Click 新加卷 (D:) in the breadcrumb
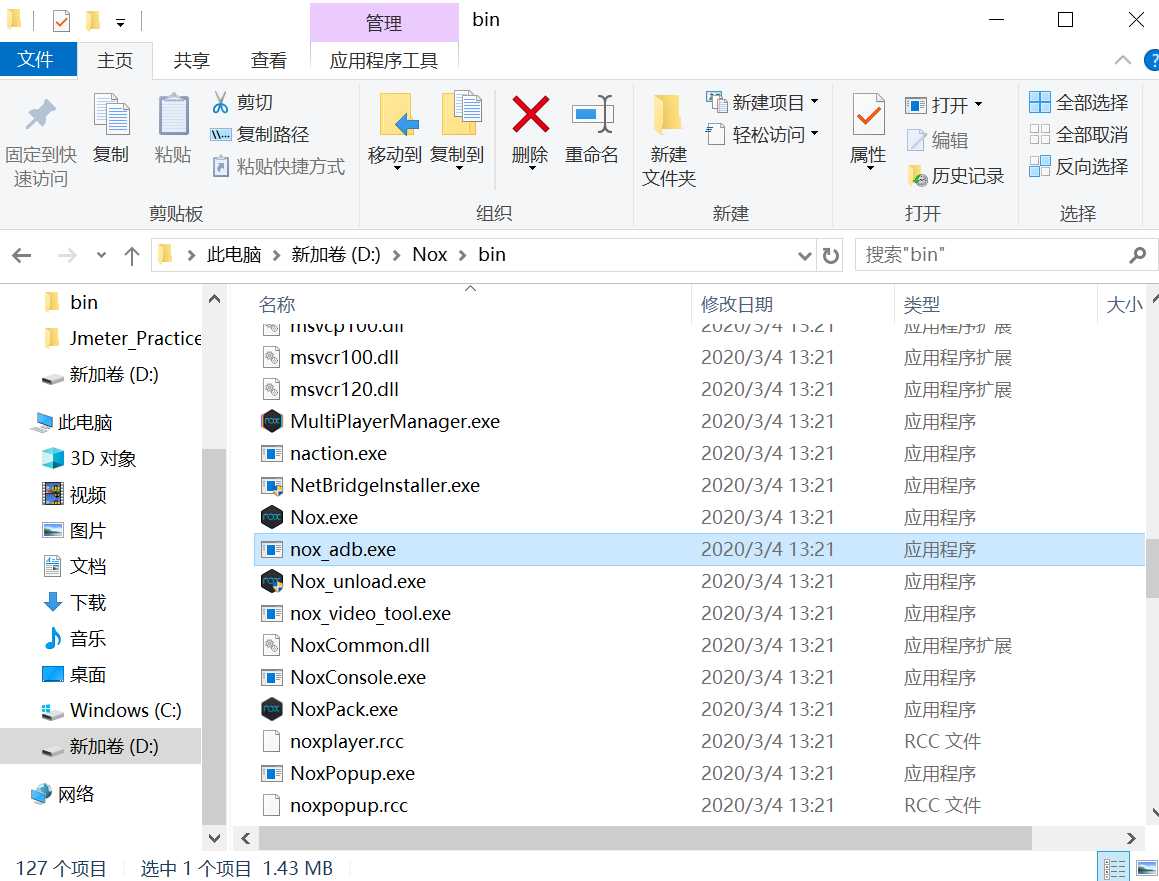 click(336, 255)
